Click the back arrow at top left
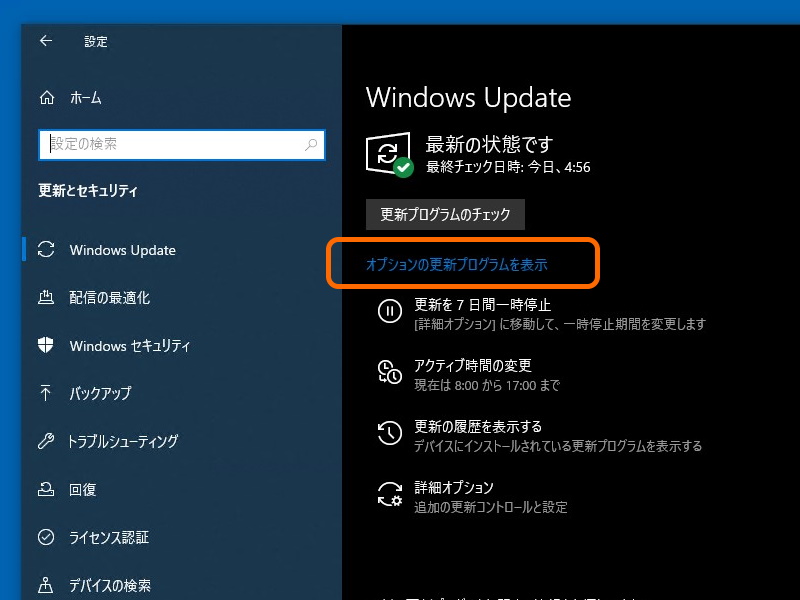Viewport: 800px width, 600px height. click(47, 41)
